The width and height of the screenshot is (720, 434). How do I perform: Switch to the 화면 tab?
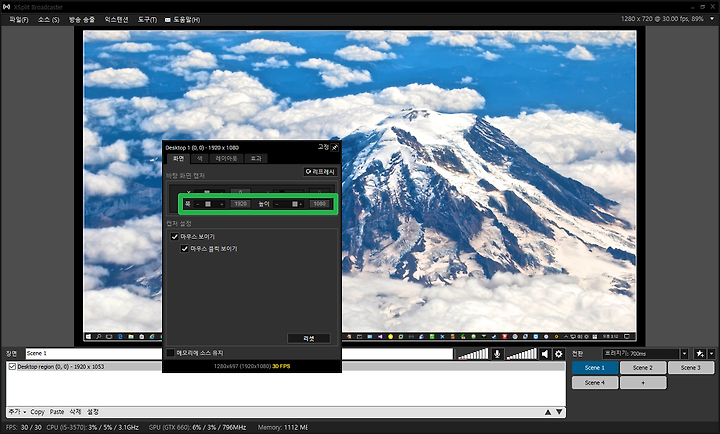[x=178, y=158]
